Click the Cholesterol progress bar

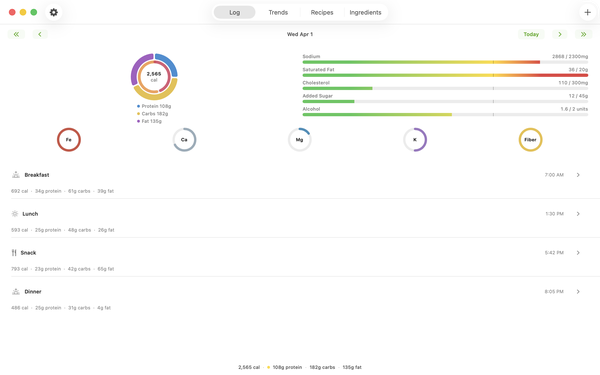pos(445,88)
